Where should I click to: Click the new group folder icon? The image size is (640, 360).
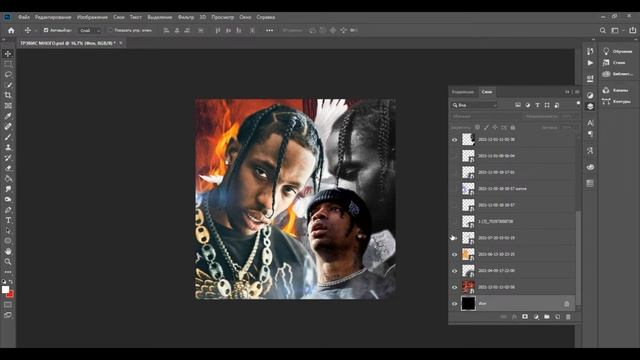click(547, 317)
